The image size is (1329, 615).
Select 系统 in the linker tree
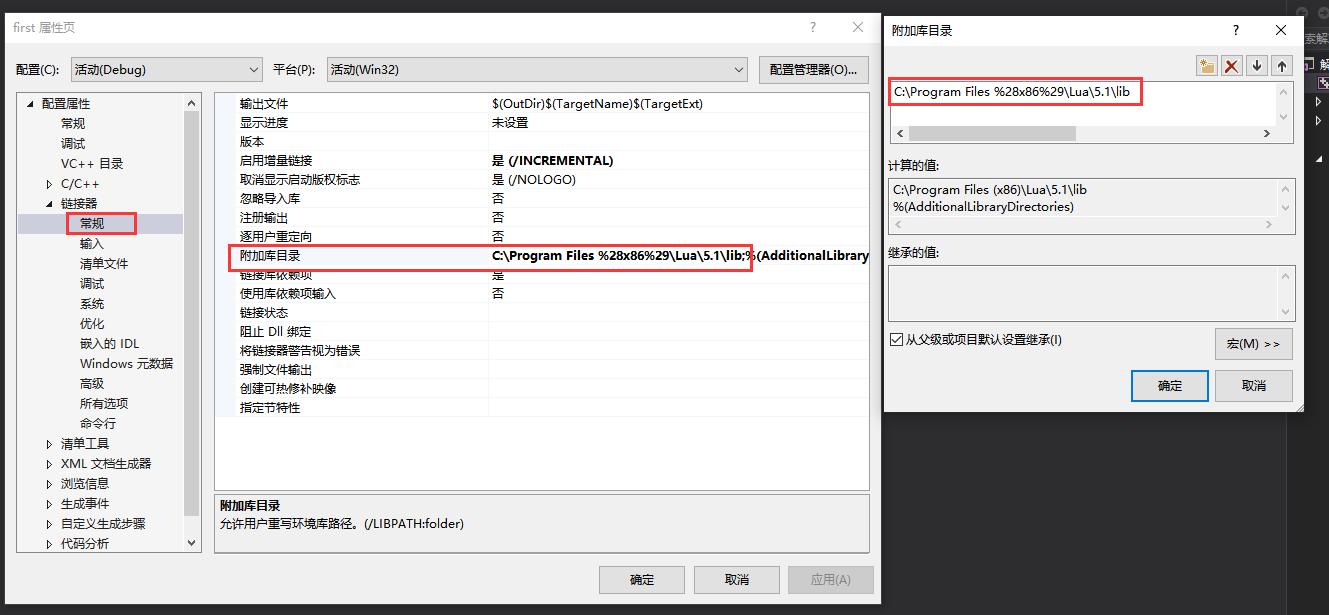92,304
